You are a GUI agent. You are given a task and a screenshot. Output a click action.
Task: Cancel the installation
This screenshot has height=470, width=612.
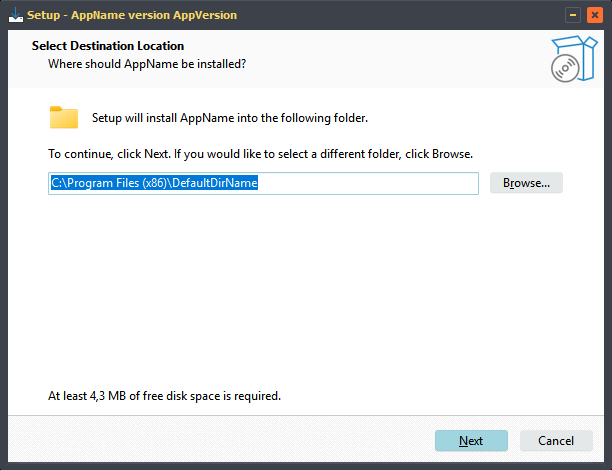[x=556, y=441]
